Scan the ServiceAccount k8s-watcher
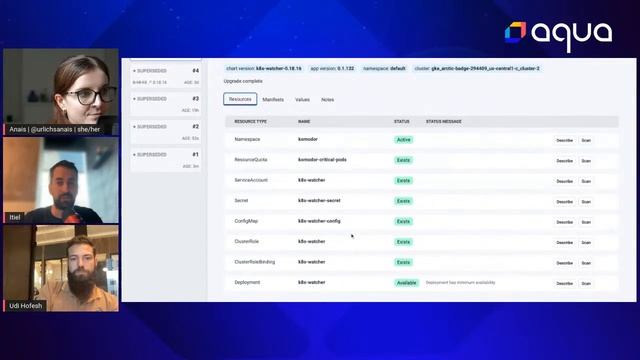The image size is (640, 360). click(x=586, y=181)
